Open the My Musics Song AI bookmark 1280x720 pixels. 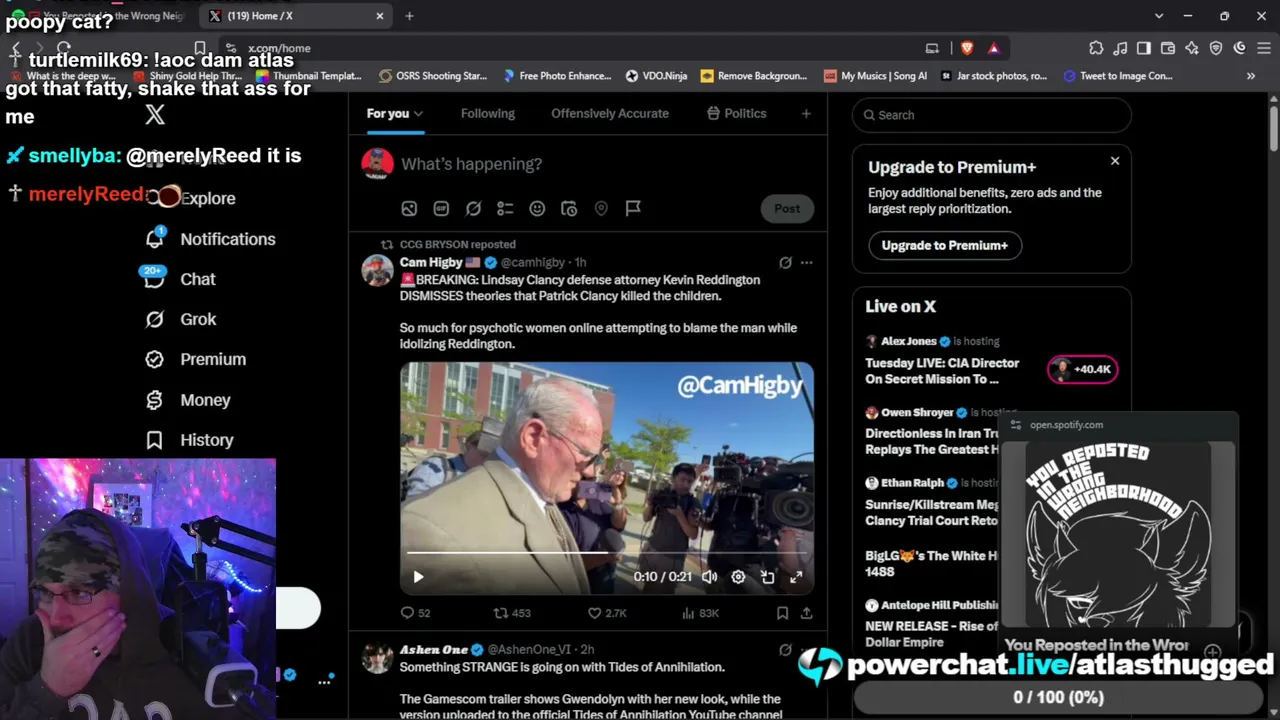click(875, 76)
